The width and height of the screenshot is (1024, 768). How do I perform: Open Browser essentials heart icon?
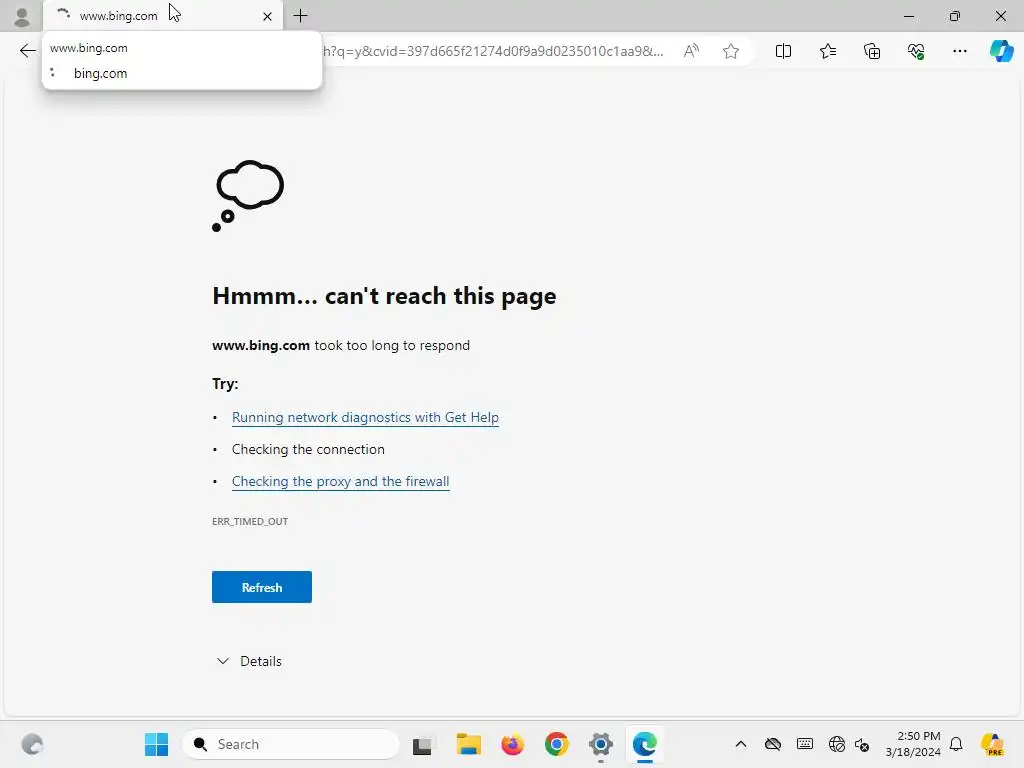(916, 51)
